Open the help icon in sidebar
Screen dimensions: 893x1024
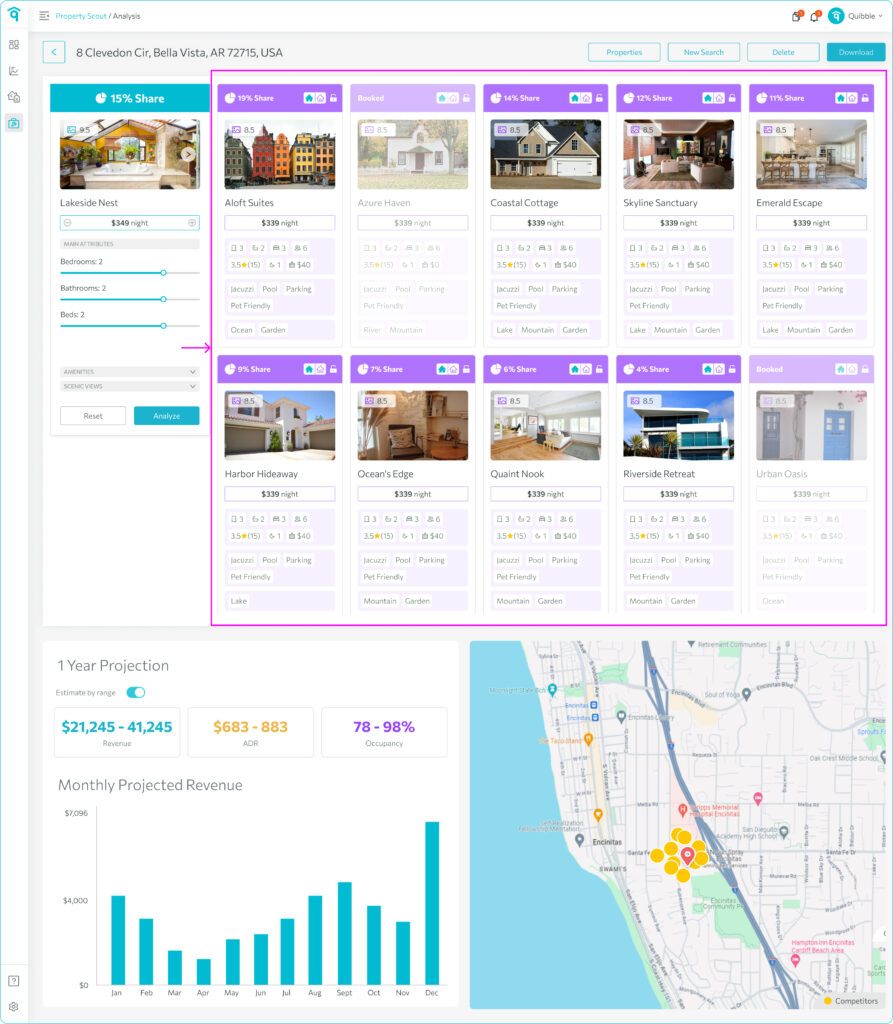[14, 981]
